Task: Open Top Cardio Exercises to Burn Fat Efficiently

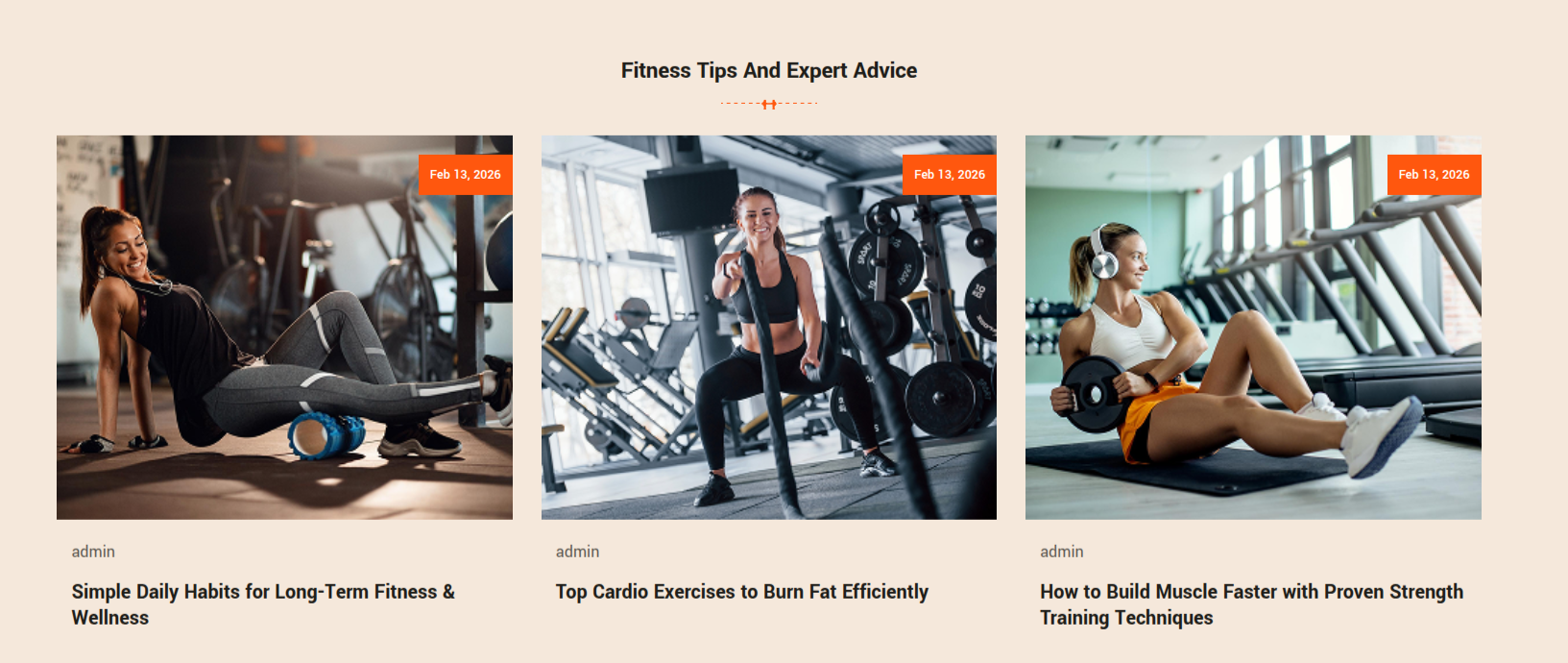Action: (x=742, y=592)
